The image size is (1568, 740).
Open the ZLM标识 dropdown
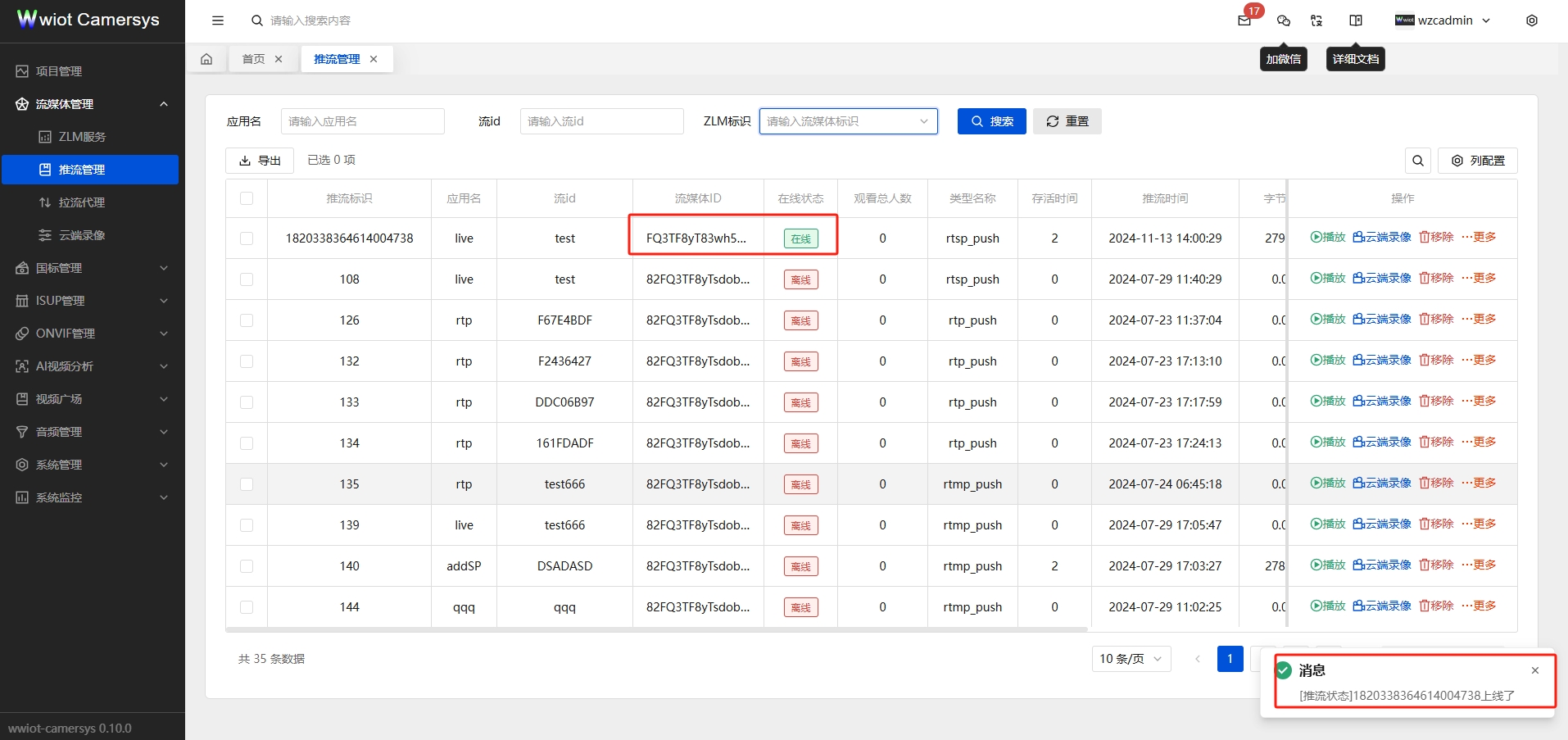[848, 121]
